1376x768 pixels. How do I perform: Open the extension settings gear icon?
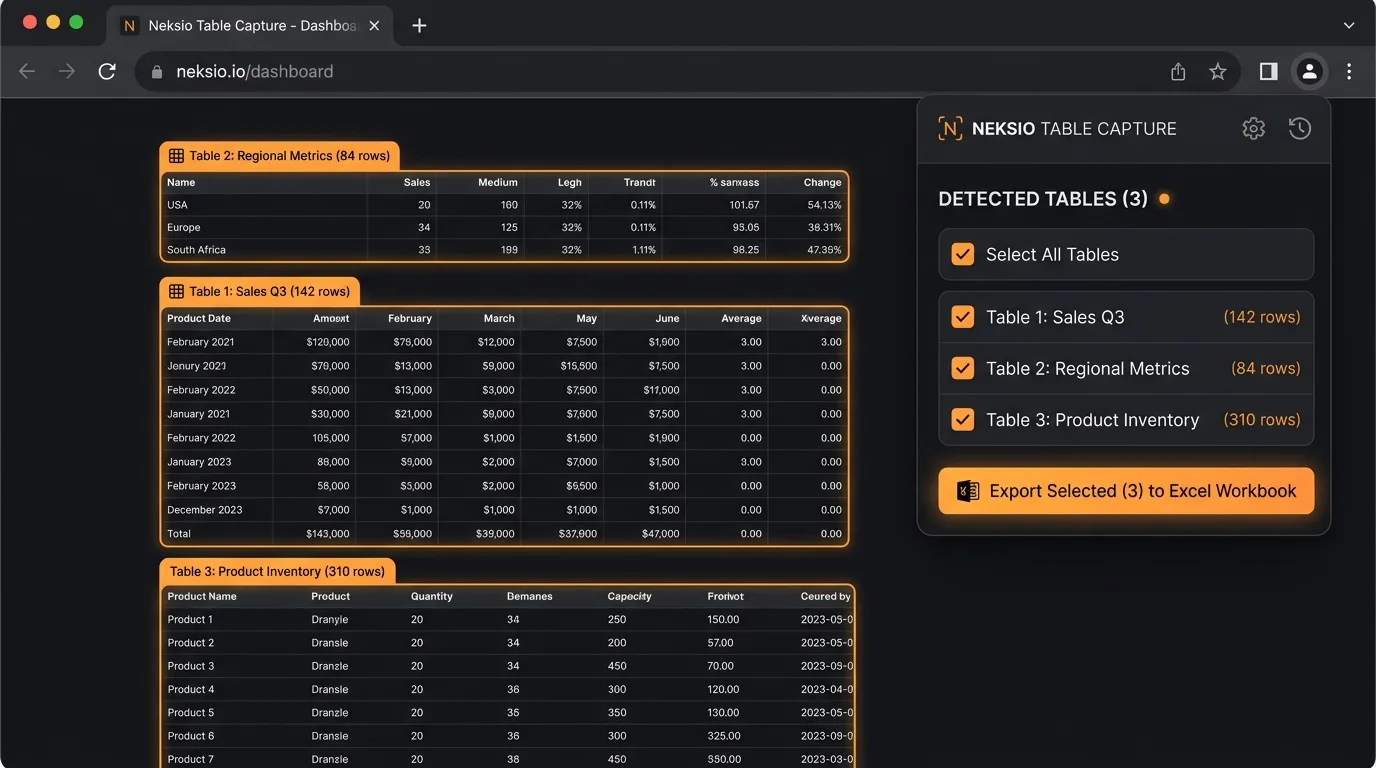[1253, 128]
